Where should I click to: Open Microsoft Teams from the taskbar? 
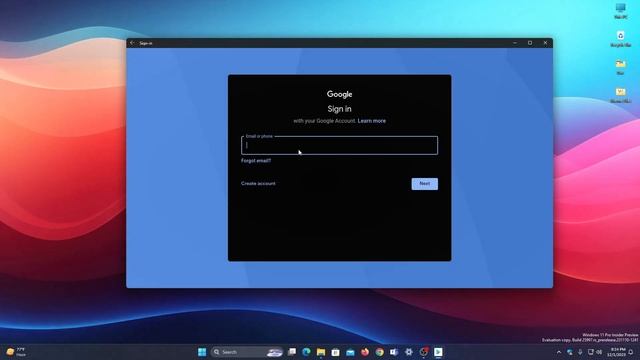(x=394, y=352)
